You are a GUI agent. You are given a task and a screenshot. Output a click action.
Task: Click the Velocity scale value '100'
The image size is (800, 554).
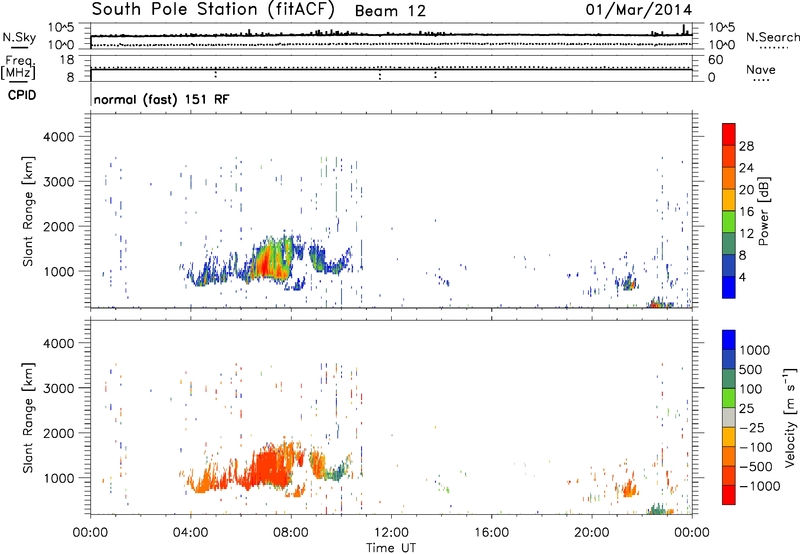(x=751, y=389)
